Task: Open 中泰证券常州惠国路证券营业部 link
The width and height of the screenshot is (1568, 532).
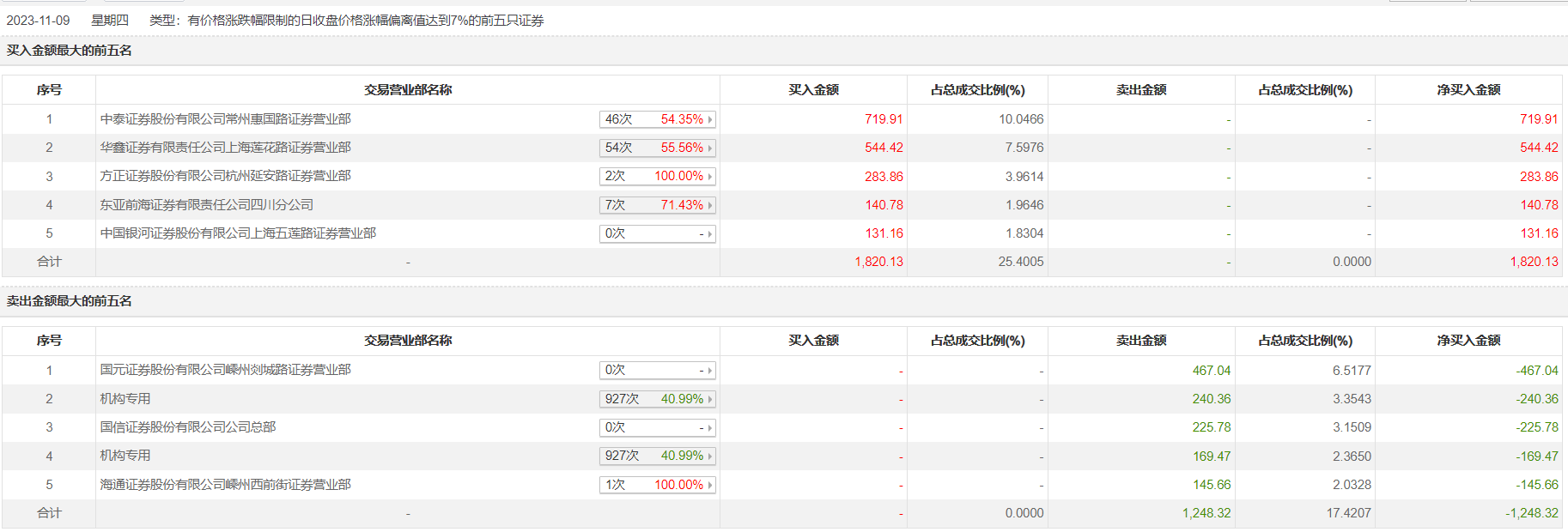Action: click(225, 119)
